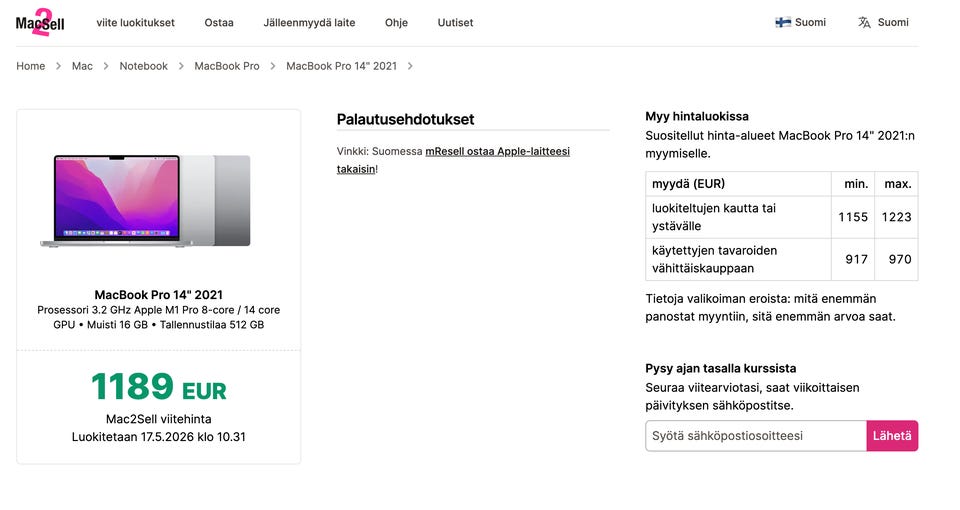Select the Myy hintaluokissa heading
The image size is (960, 510).
click(697, 116)
